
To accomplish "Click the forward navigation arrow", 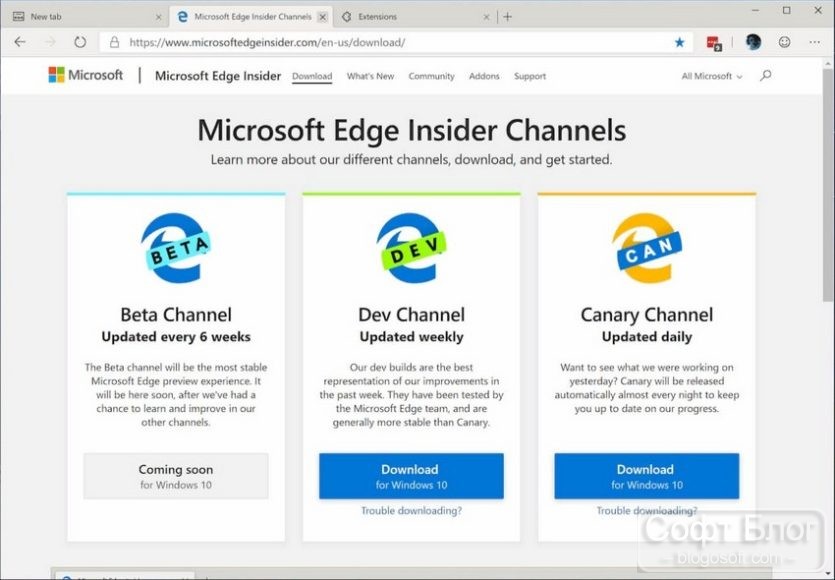I will [x=50, y=42].
